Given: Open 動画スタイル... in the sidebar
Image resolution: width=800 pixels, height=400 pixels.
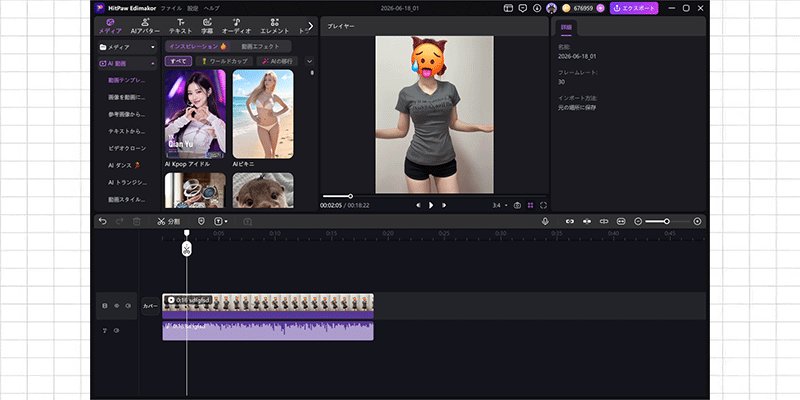Looking at the screenshot, I should pos(127,199).
